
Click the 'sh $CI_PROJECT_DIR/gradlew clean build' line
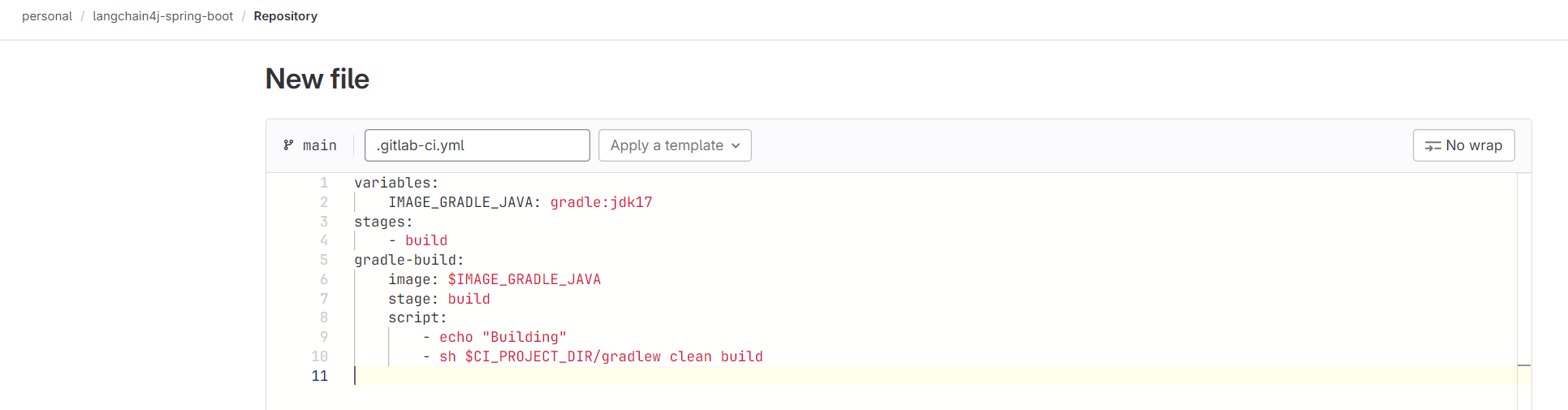point(601,356)
